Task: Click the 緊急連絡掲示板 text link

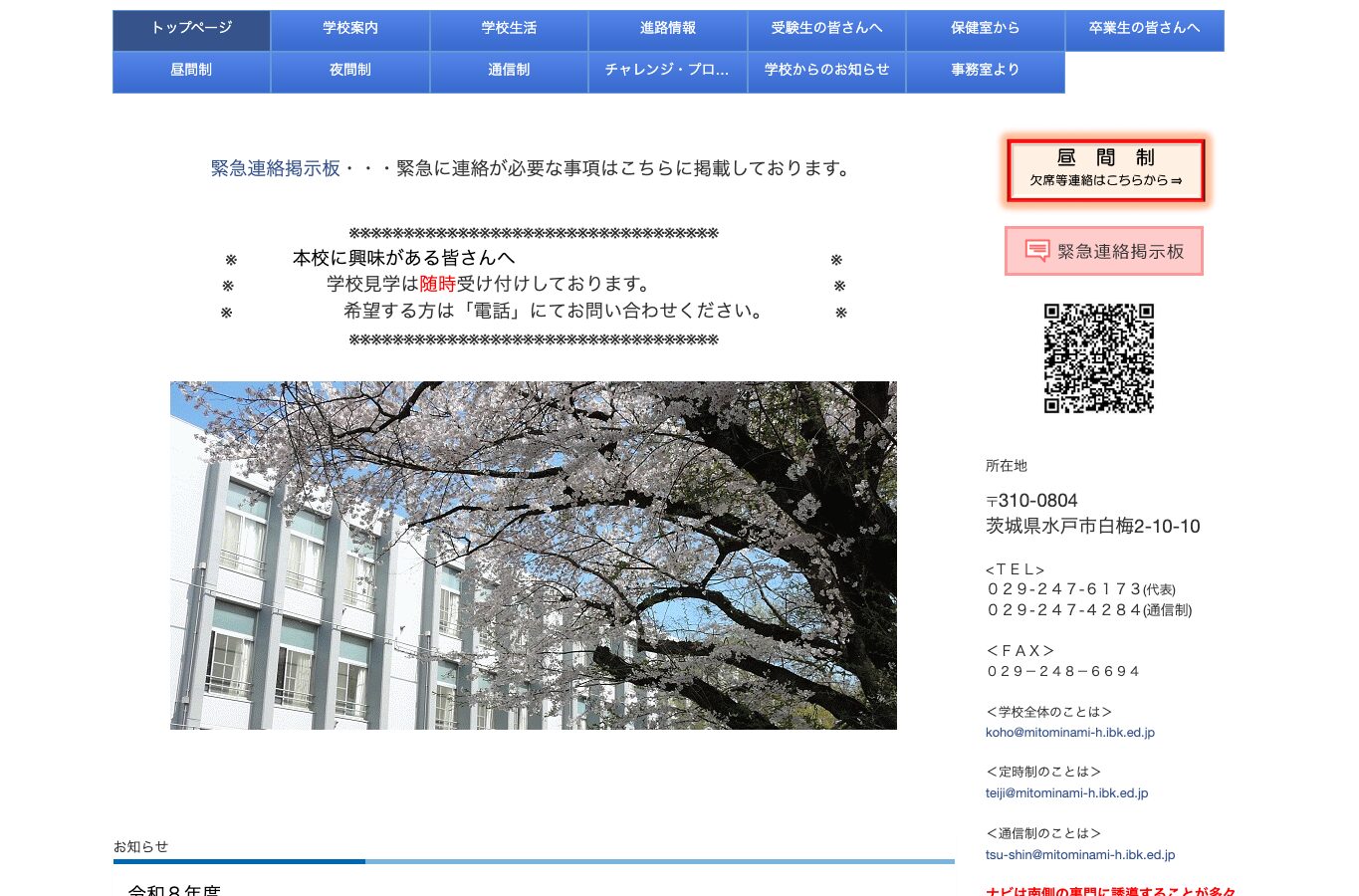Action: [276, 168]
